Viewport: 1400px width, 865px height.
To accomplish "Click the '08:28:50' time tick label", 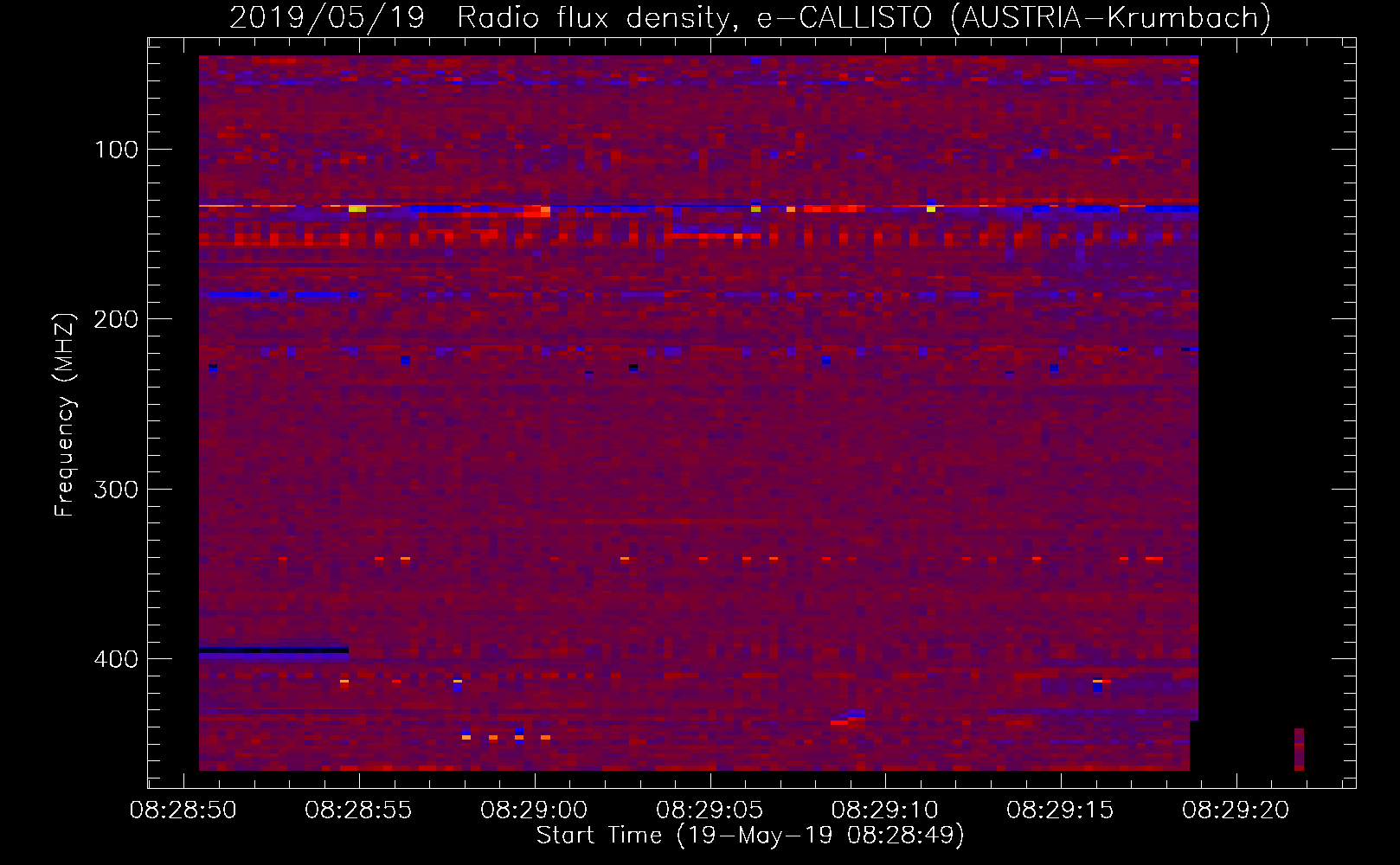I will (183, 811).
